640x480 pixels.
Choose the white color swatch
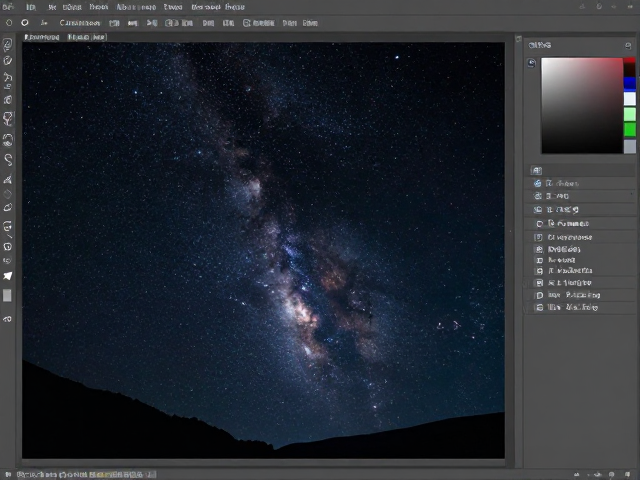coord(629,98)
